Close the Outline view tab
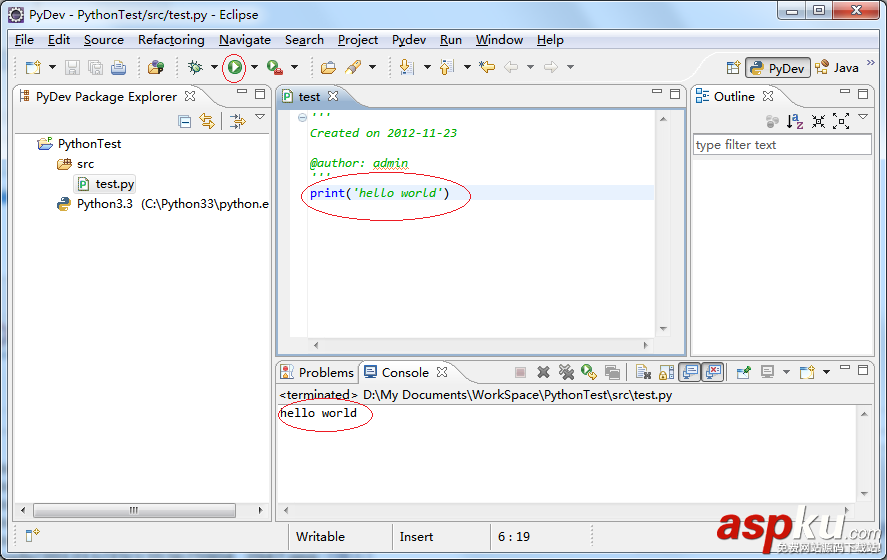Screen dimensions: 887x560 [x=768, y=96]
